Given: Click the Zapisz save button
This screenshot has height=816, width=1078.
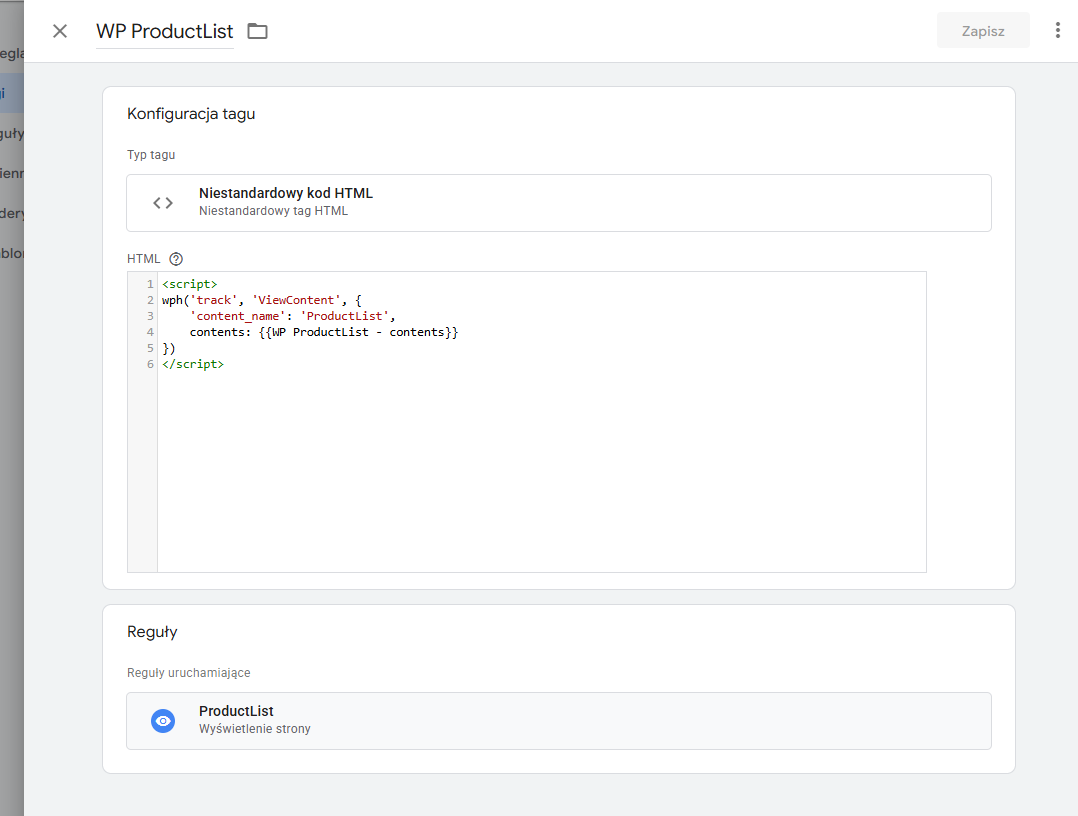Looking at the screenshot, I should pos(982,31).
